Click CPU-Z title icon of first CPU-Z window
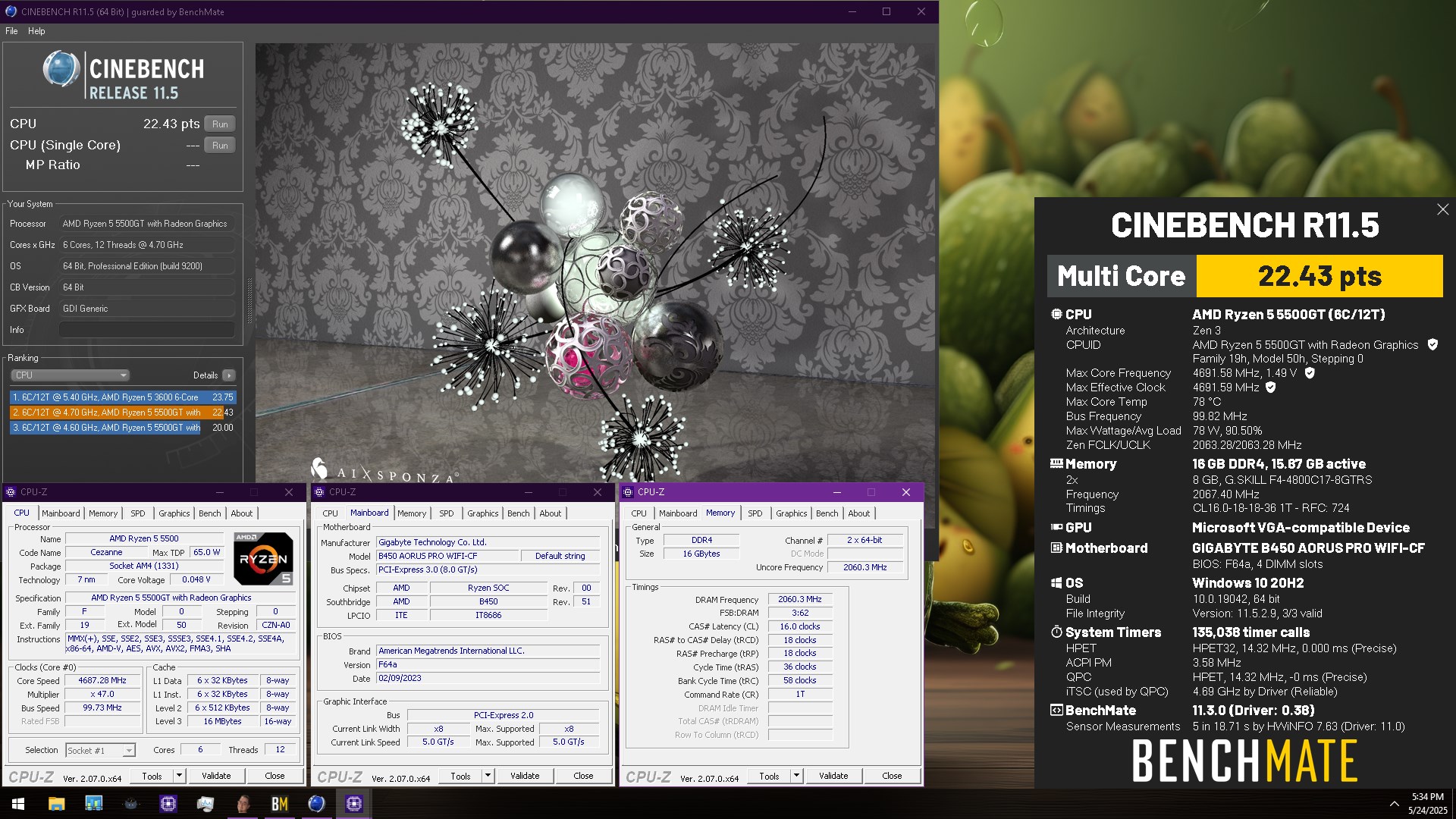The width and height of the screenshot is (1456, 819). (11, 492)
